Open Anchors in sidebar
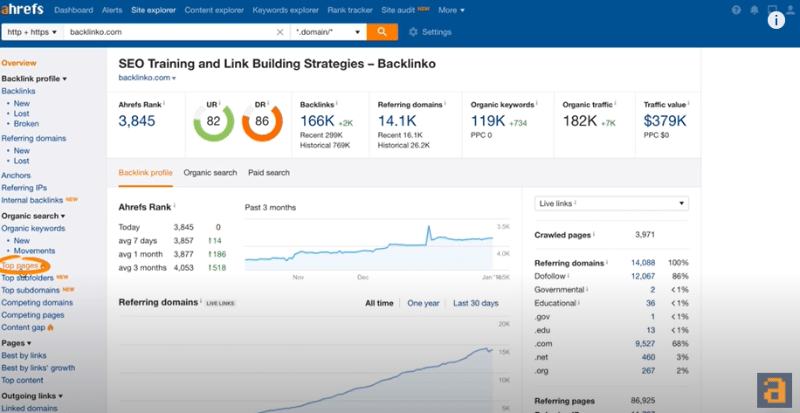Screen dimensions: 800x413 tap(16, 175)
